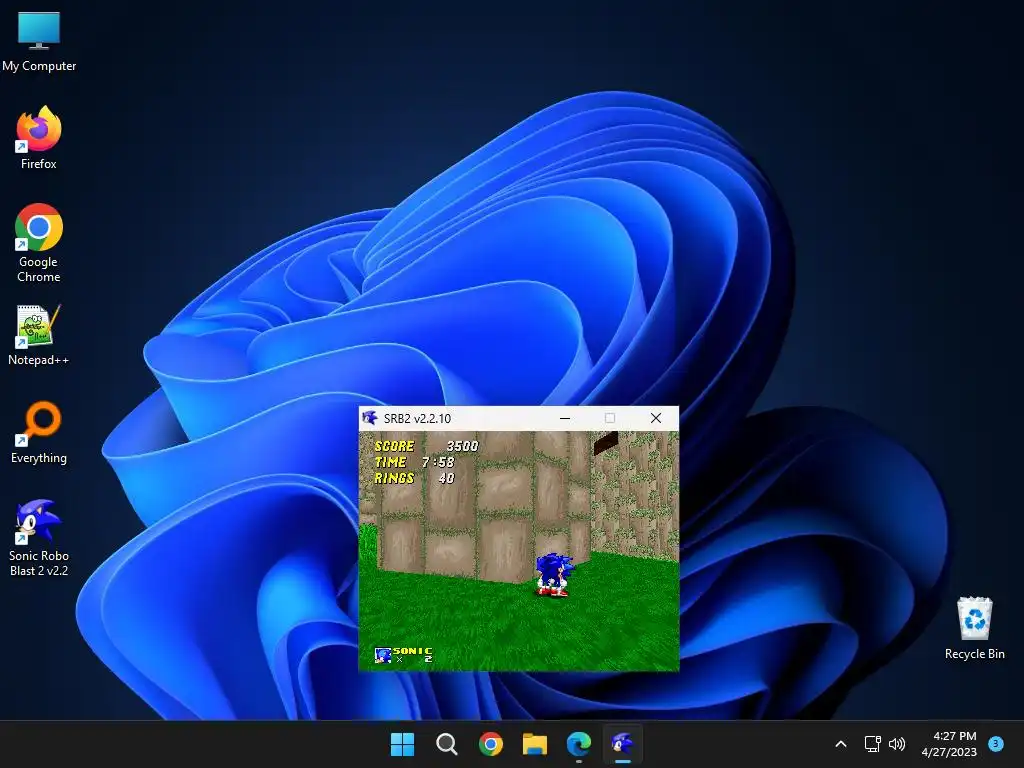Minimize the SRB2 window
1024x768 pixels.
click(x=565, y=418)
